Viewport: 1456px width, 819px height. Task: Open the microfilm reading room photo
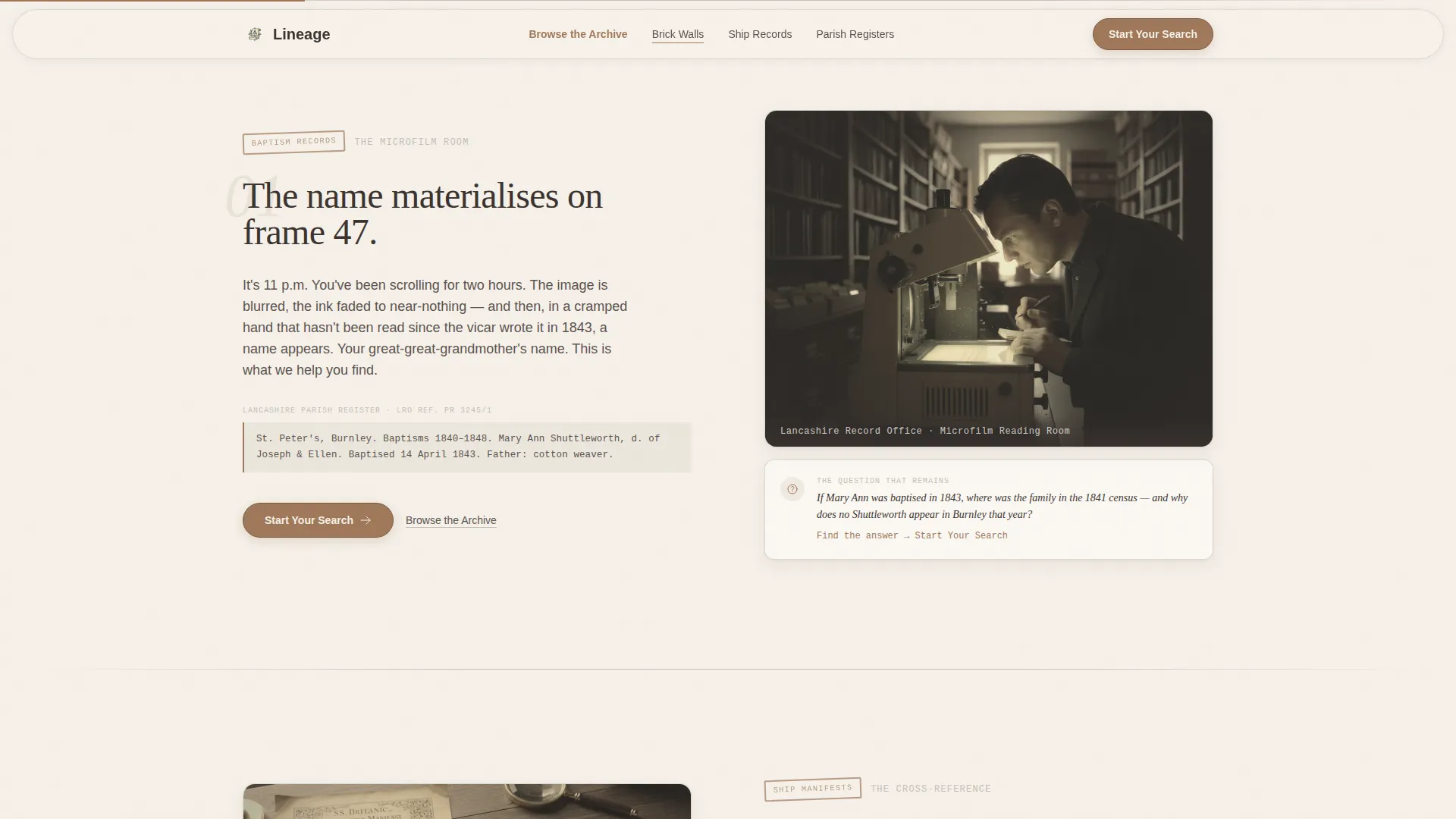click(x=989, y=278)
